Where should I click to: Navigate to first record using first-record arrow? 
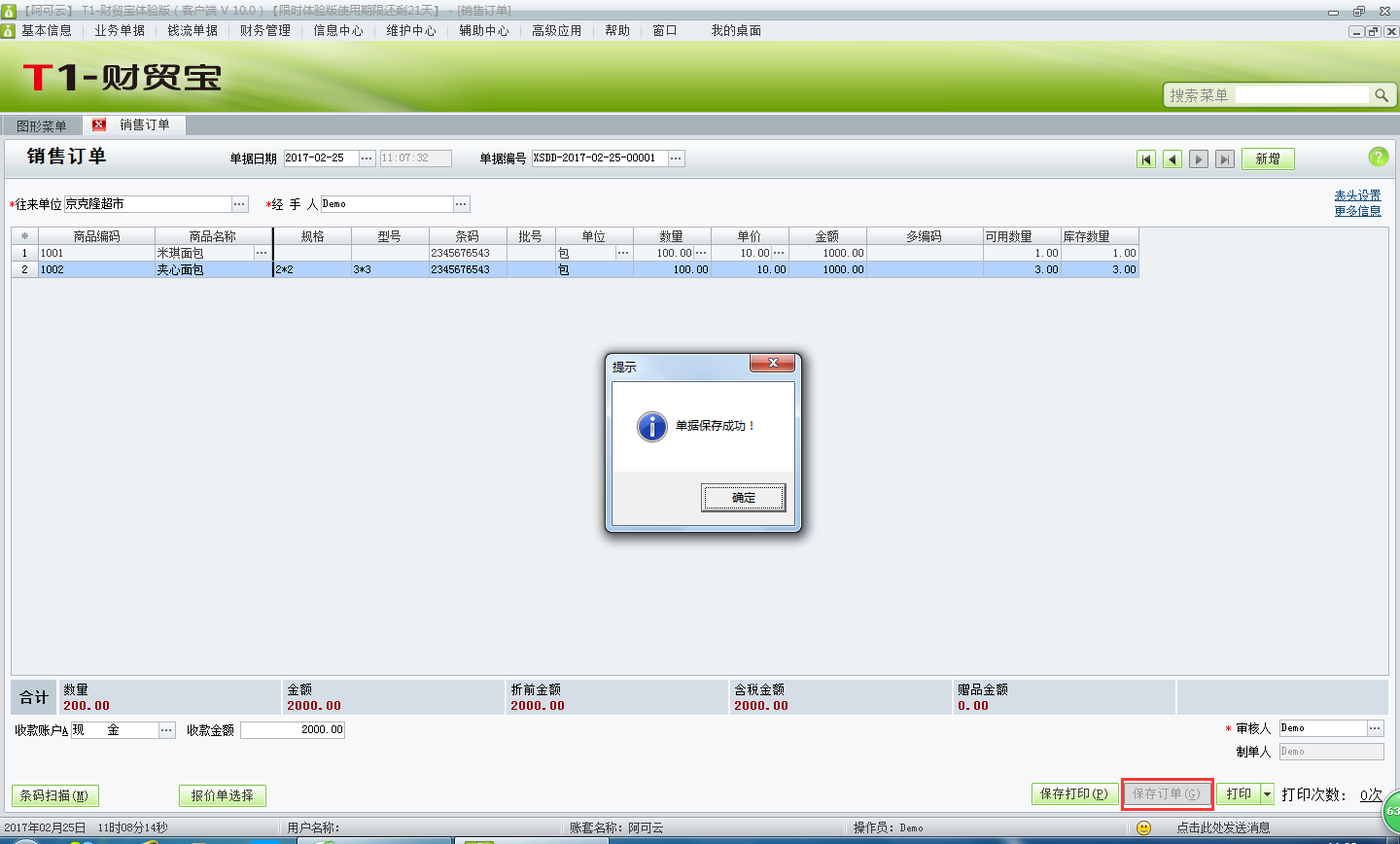click(x=1146, y=158)
